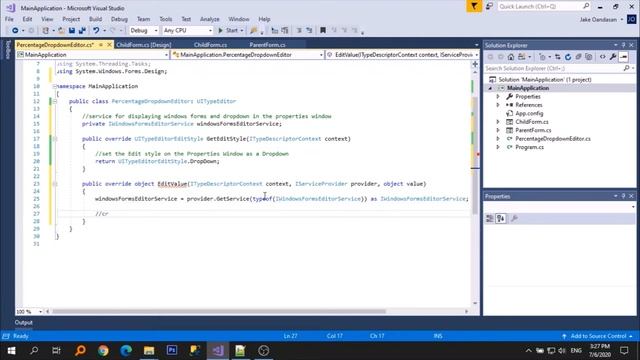
Task: Click the split editor window icon
Action: [x=475, y=64]
